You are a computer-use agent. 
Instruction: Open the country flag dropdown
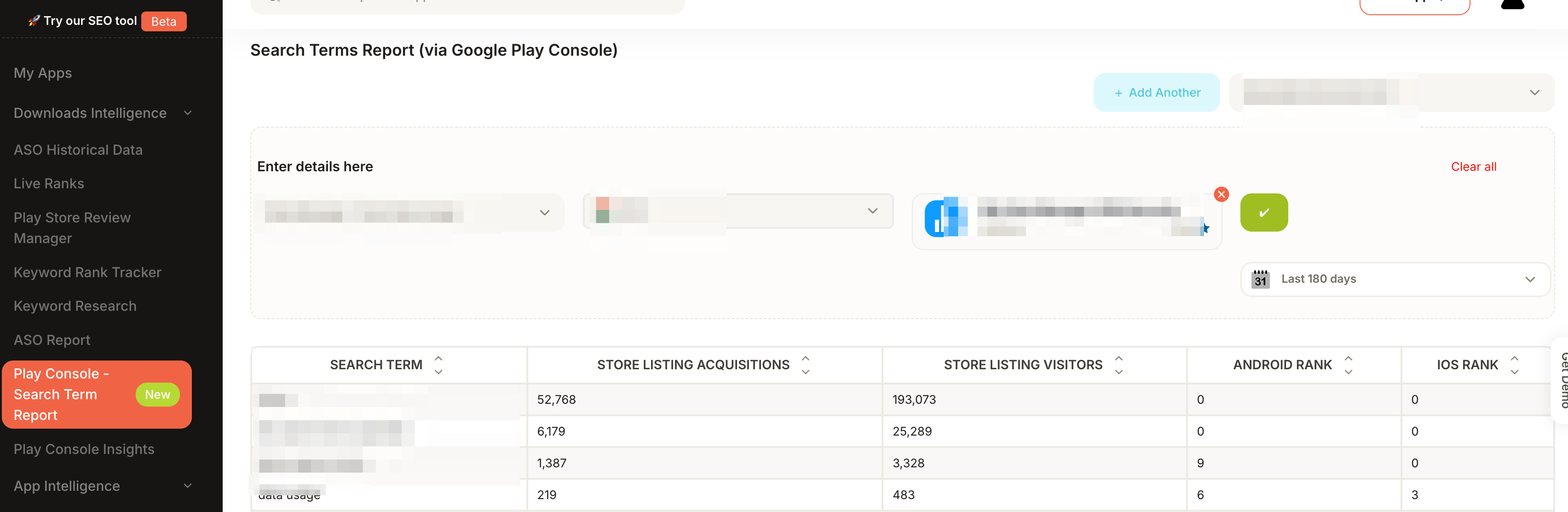(x=738, y=211)
